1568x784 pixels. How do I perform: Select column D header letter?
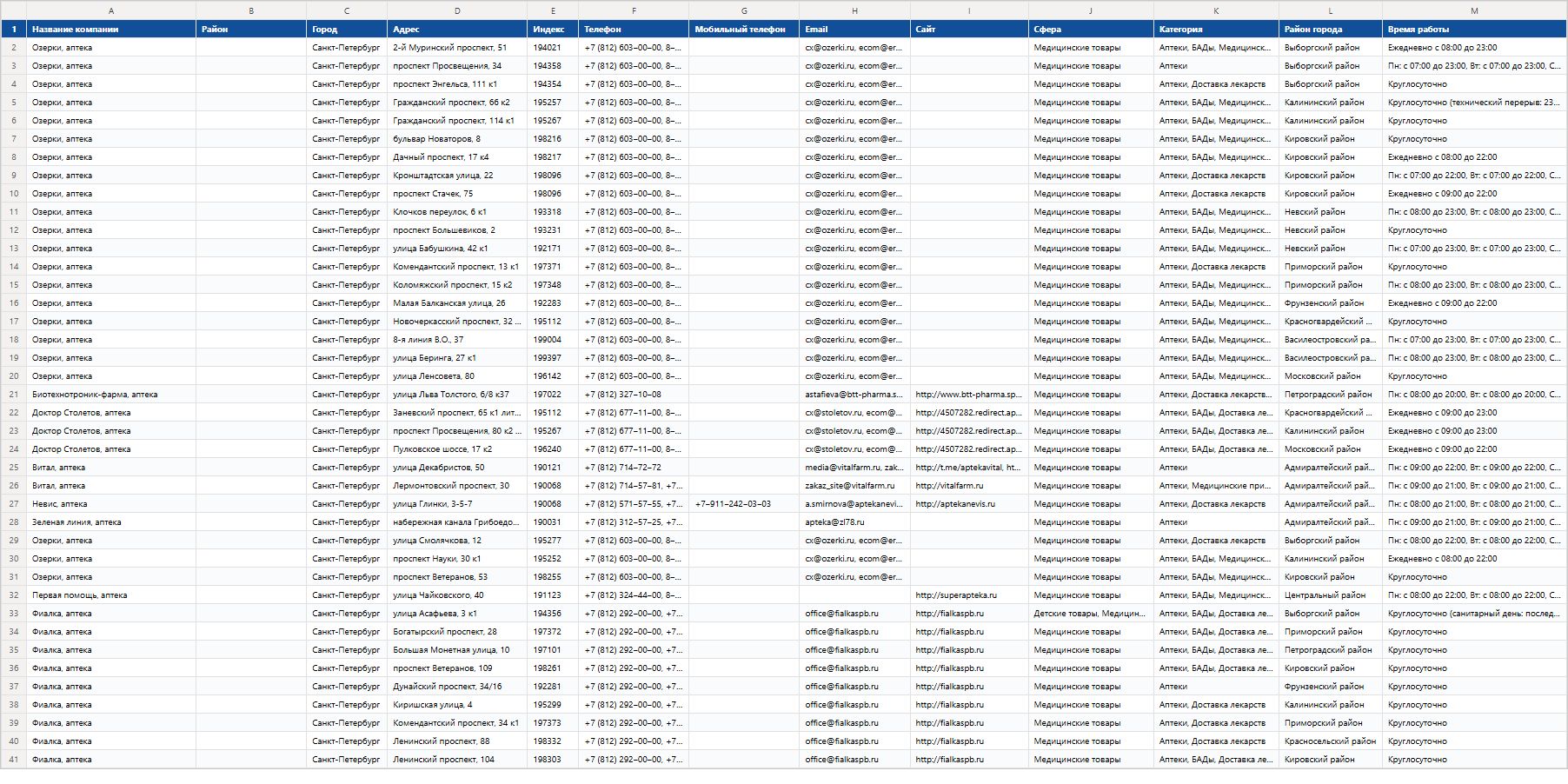click(457, 10)
